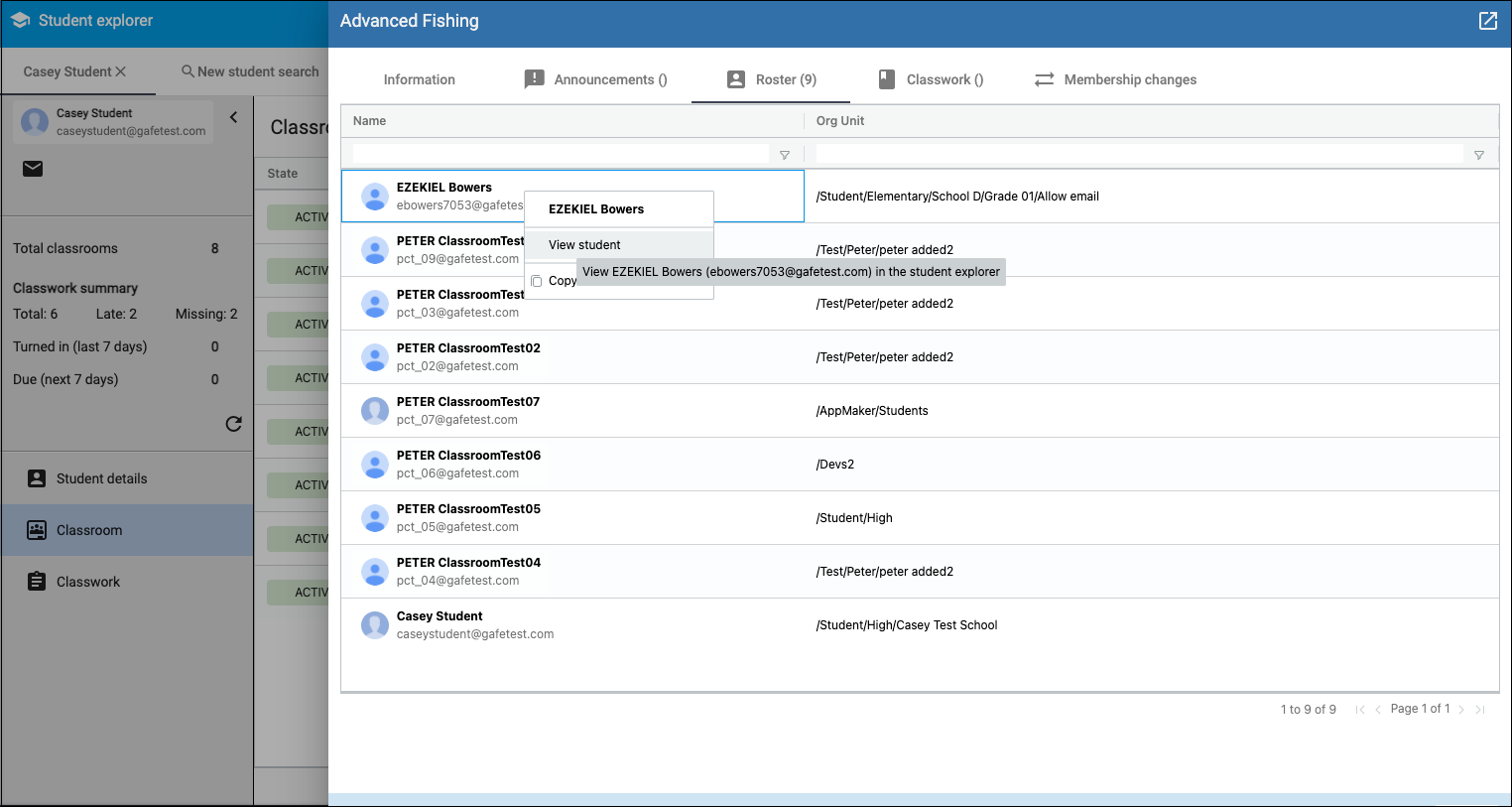Viewport: 1512px width, 807px height.
Task: Click Casey Student avatar in roster
Action: [375, 625]
